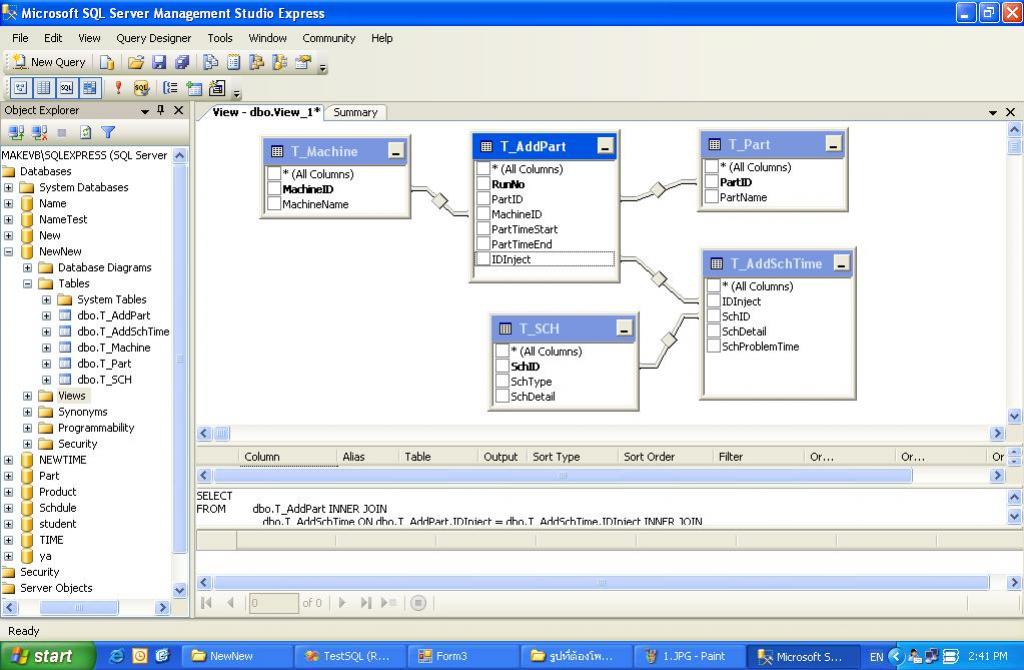Open the Query Designer menu
This screenshot has width=1024, height=670.
[153, 38]
